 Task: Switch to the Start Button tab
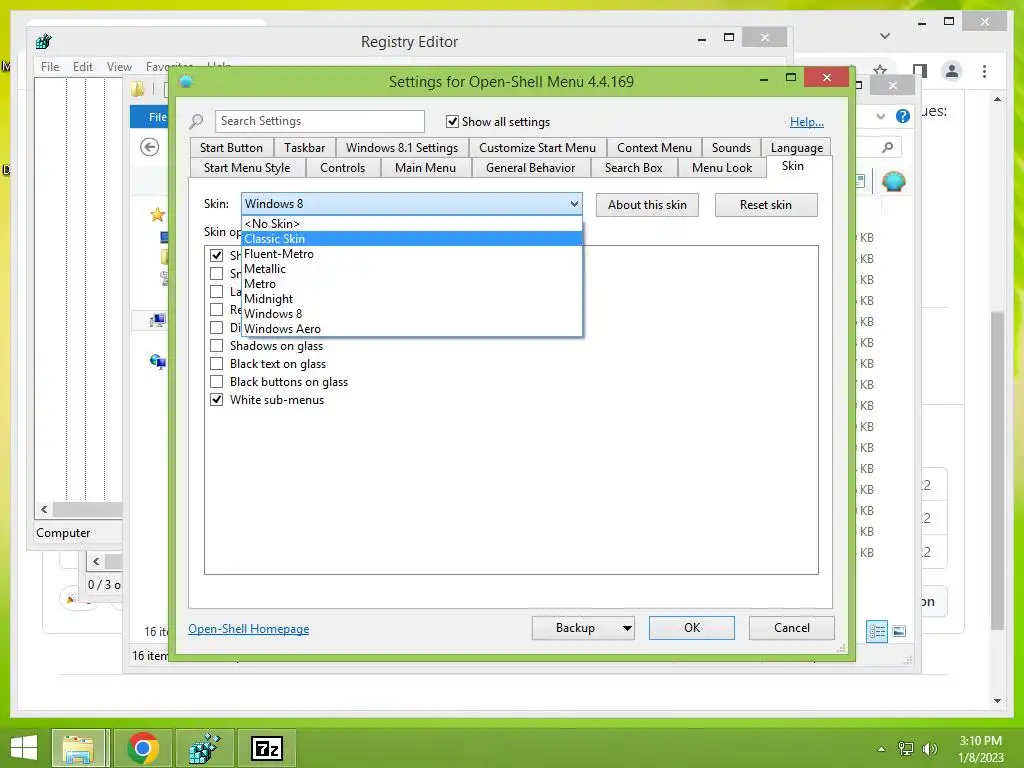coord(231,148)
